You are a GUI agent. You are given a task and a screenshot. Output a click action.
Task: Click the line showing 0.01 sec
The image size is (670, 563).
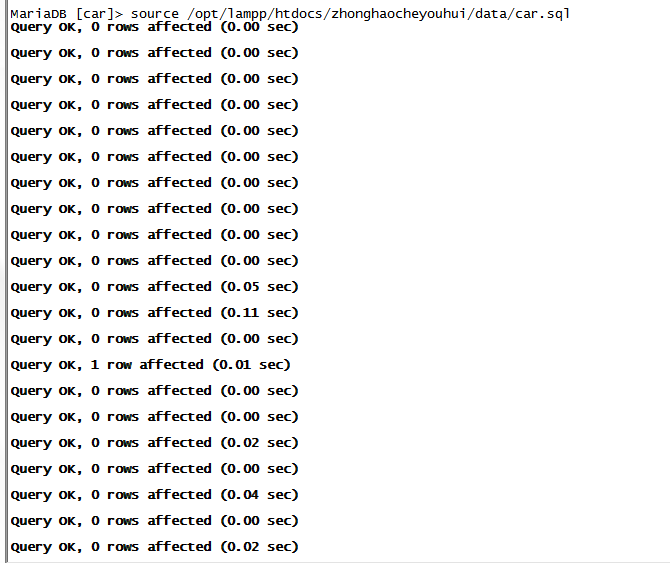[150, 365]
